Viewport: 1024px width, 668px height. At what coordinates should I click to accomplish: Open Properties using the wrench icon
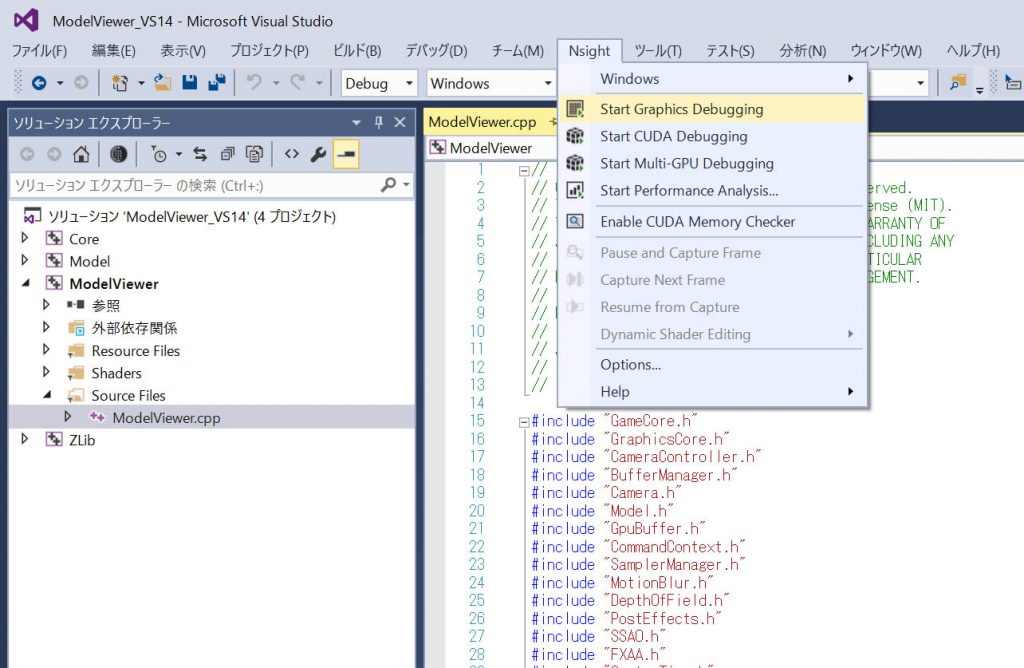(319, 154)
